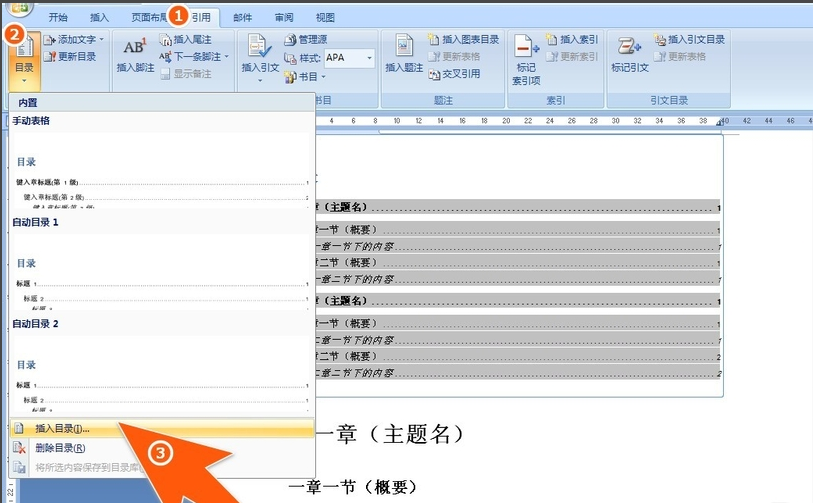Switch to the 审阅 (Review) tab
813x503 pixels.
point(284,17)
